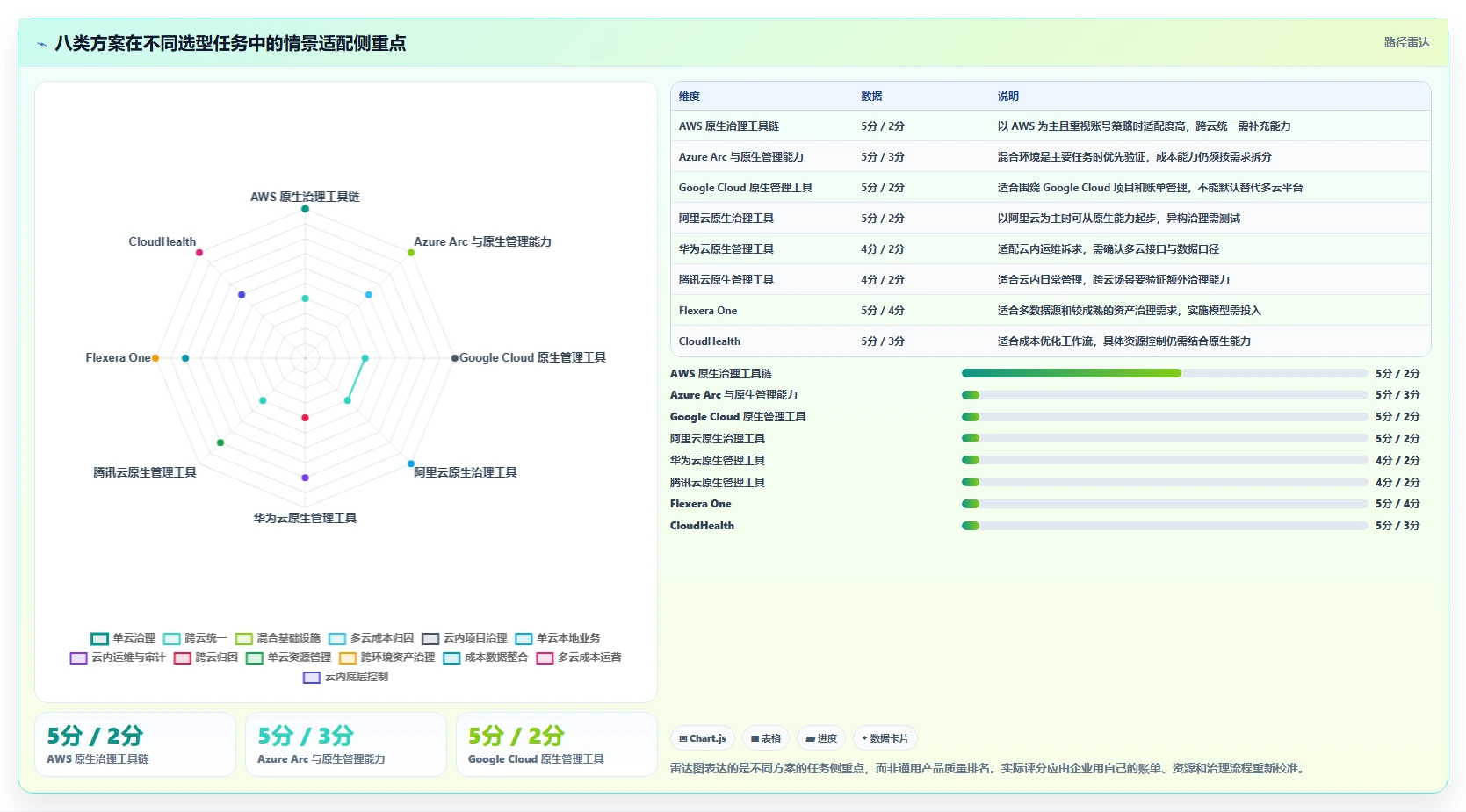The width and height of the screenshot is (1466, 812).
Task: Click the header icon beside the panel title
Action: click(41, 44)
